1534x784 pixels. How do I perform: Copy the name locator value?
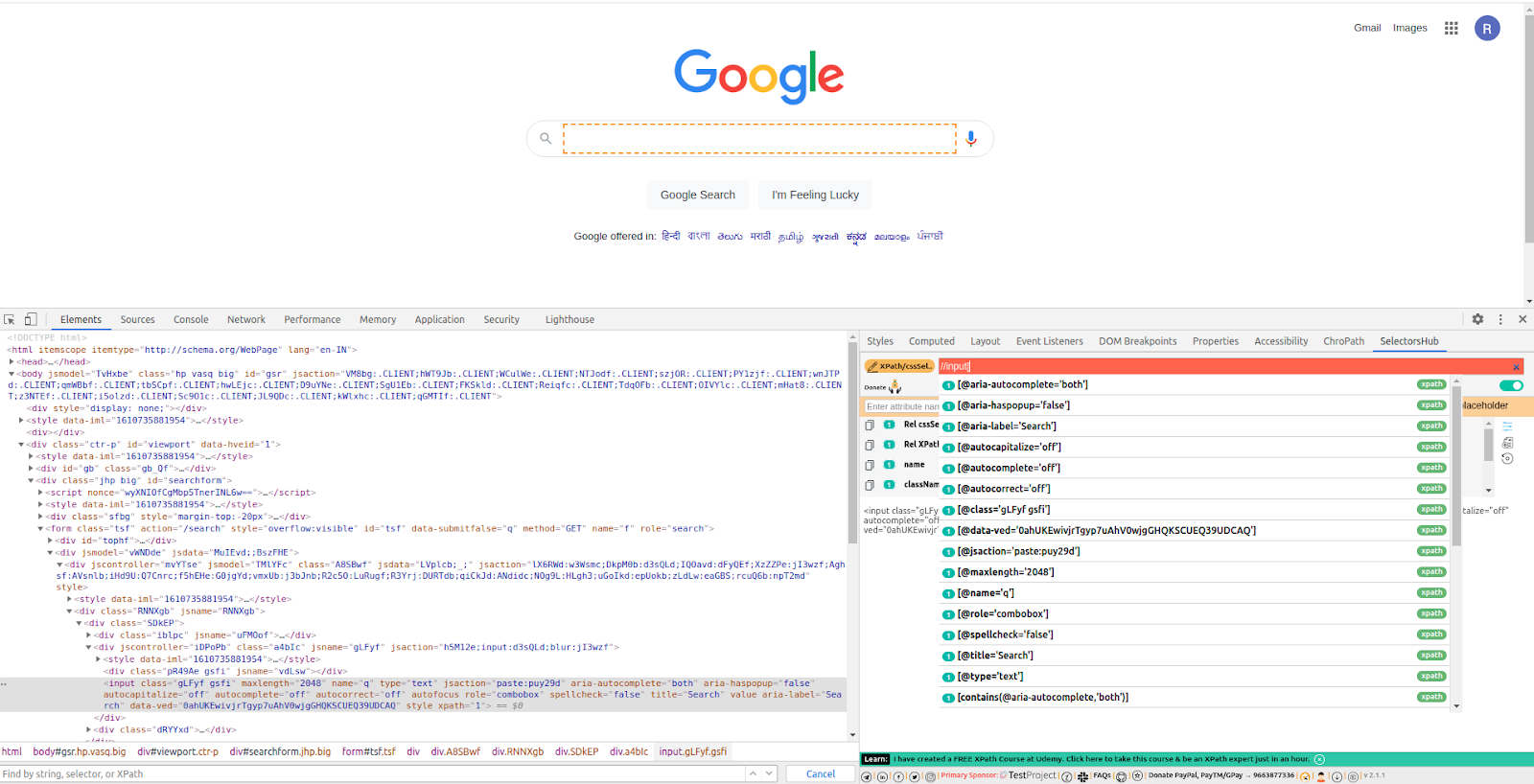click(x=870, y=465)
